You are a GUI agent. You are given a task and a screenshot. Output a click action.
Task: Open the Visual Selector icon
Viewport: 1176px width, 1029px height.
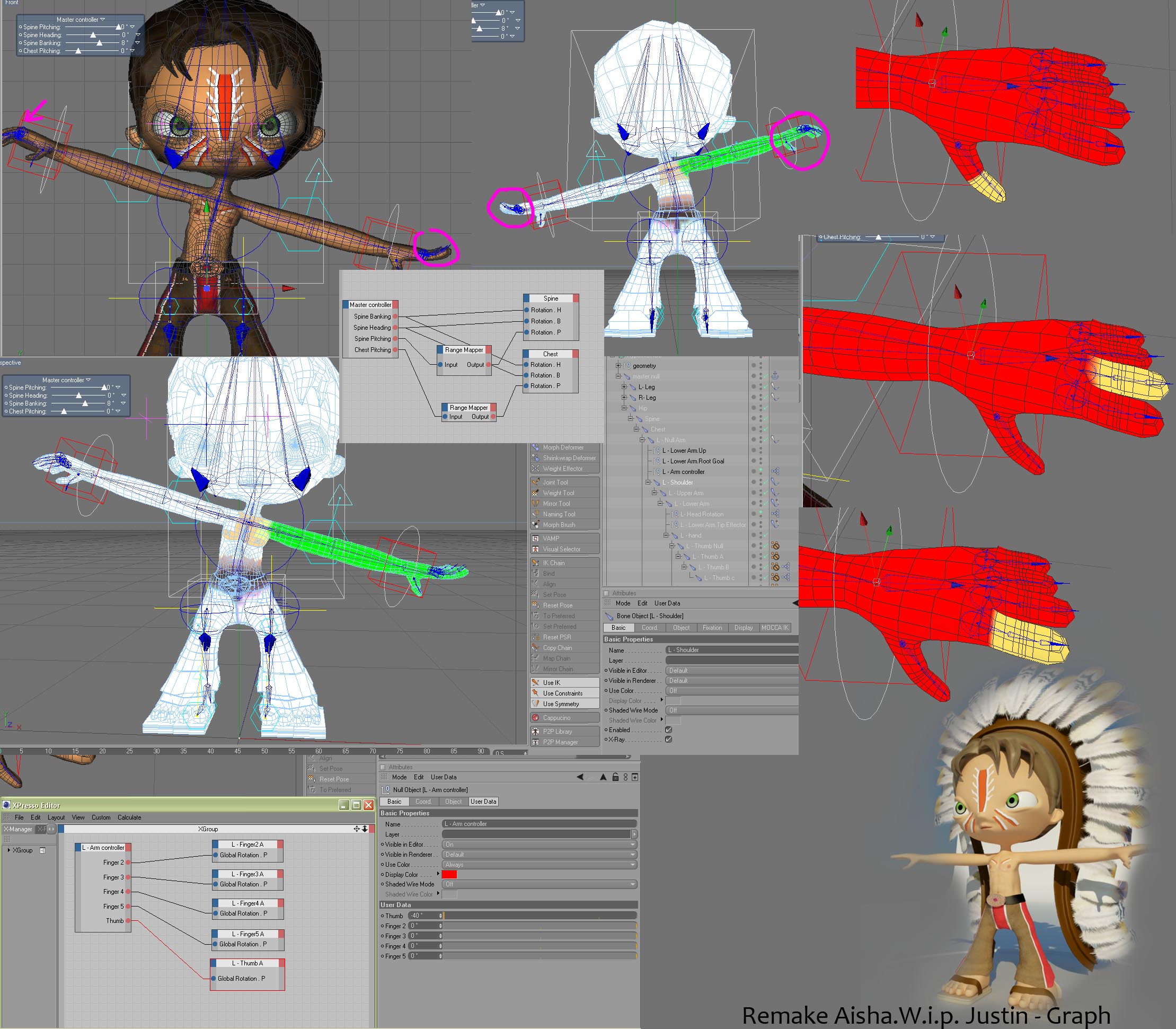coord(535,549)
